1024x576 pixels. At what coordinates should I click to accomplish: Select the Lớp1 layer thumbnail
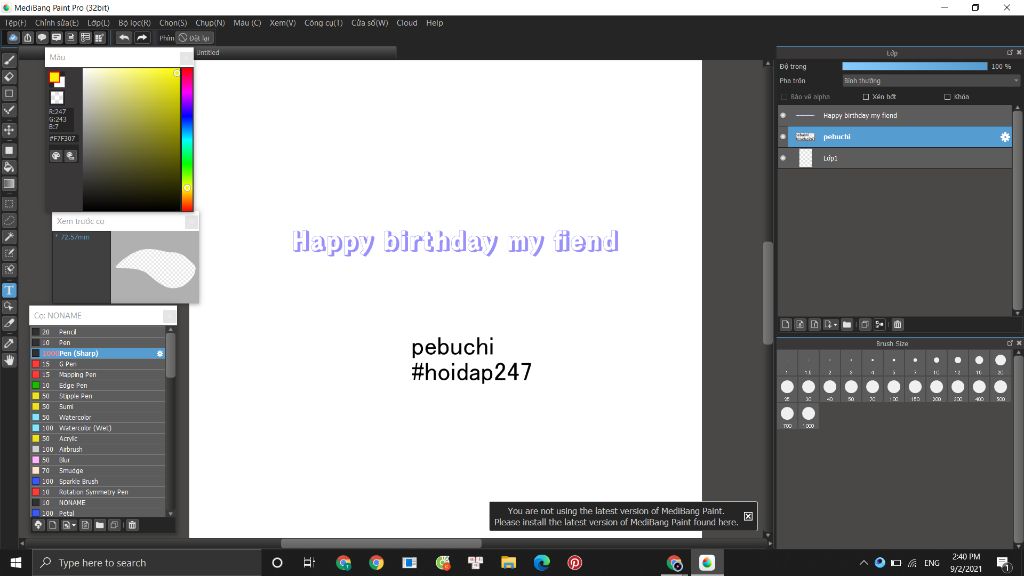[805, 158]
